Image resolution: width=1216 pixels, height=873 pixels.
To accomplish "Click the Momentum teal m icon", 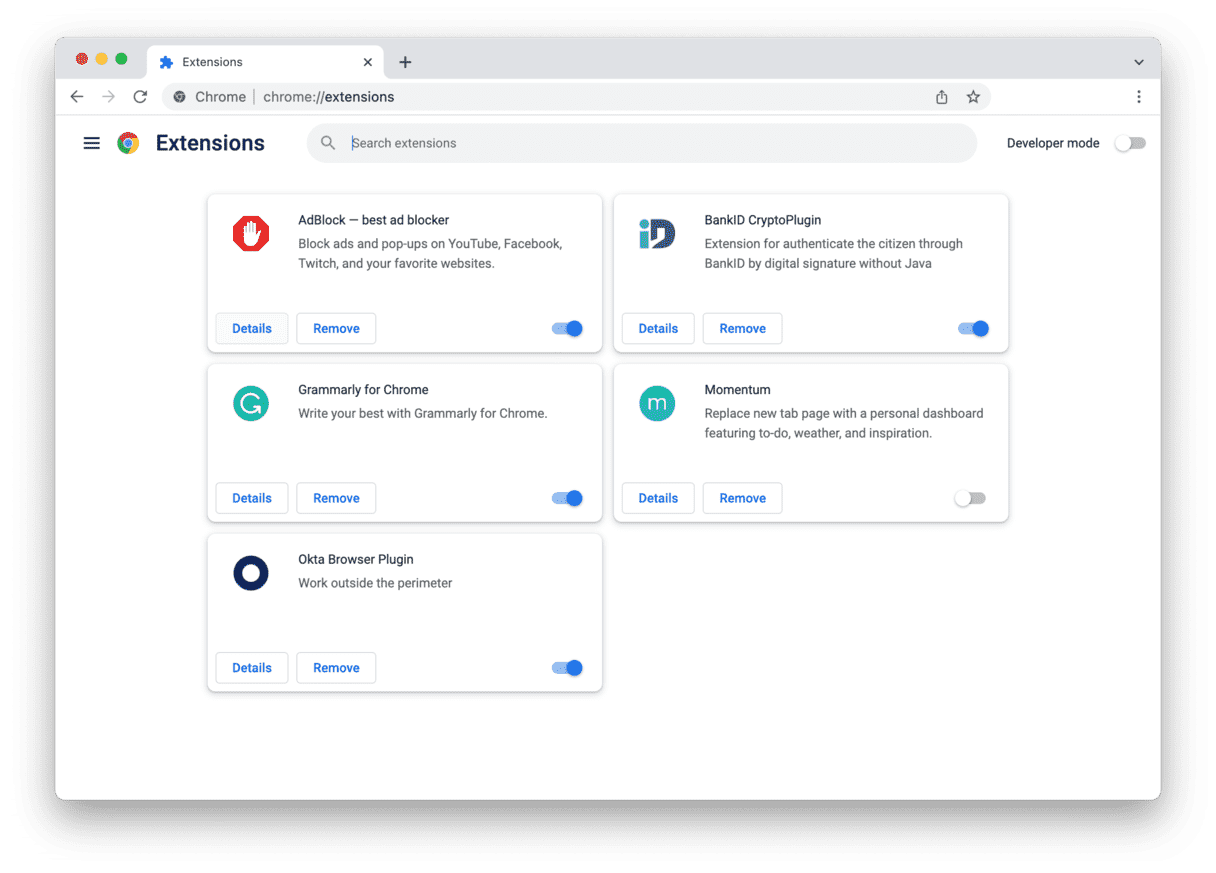I will click(657, 403).
